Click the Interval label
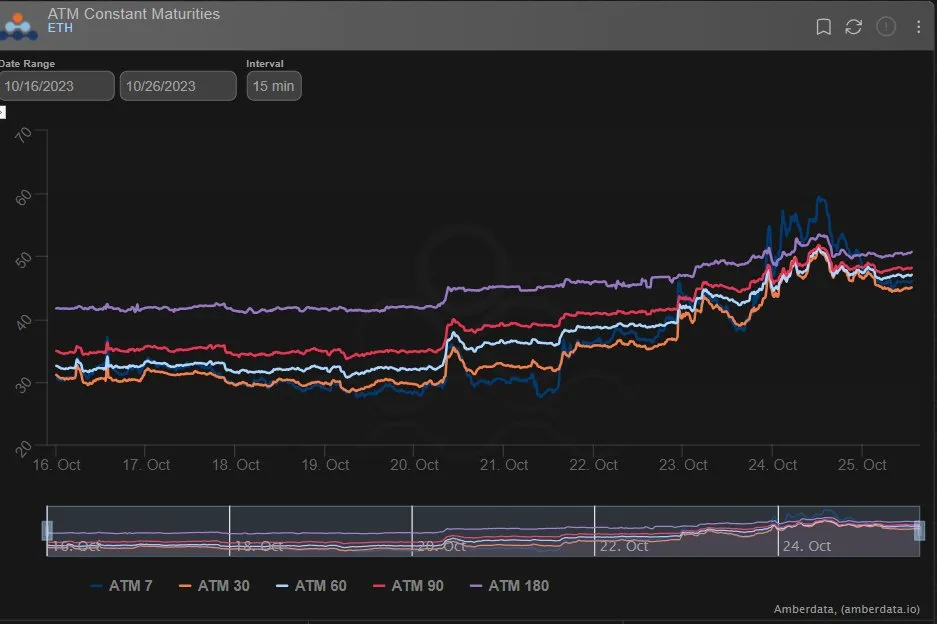937x624 pixels. [265, 63]
